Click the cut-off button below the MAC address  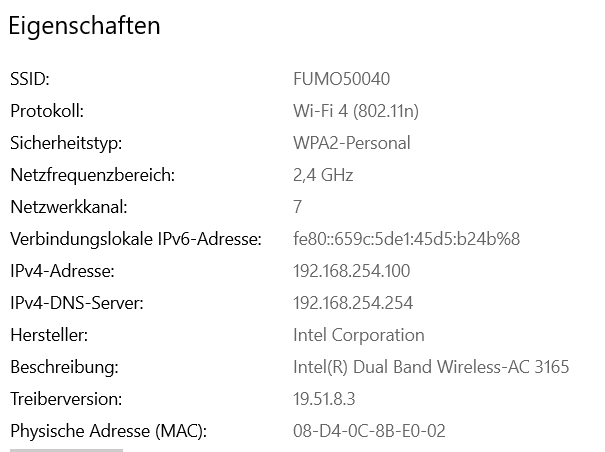[66, 450]
